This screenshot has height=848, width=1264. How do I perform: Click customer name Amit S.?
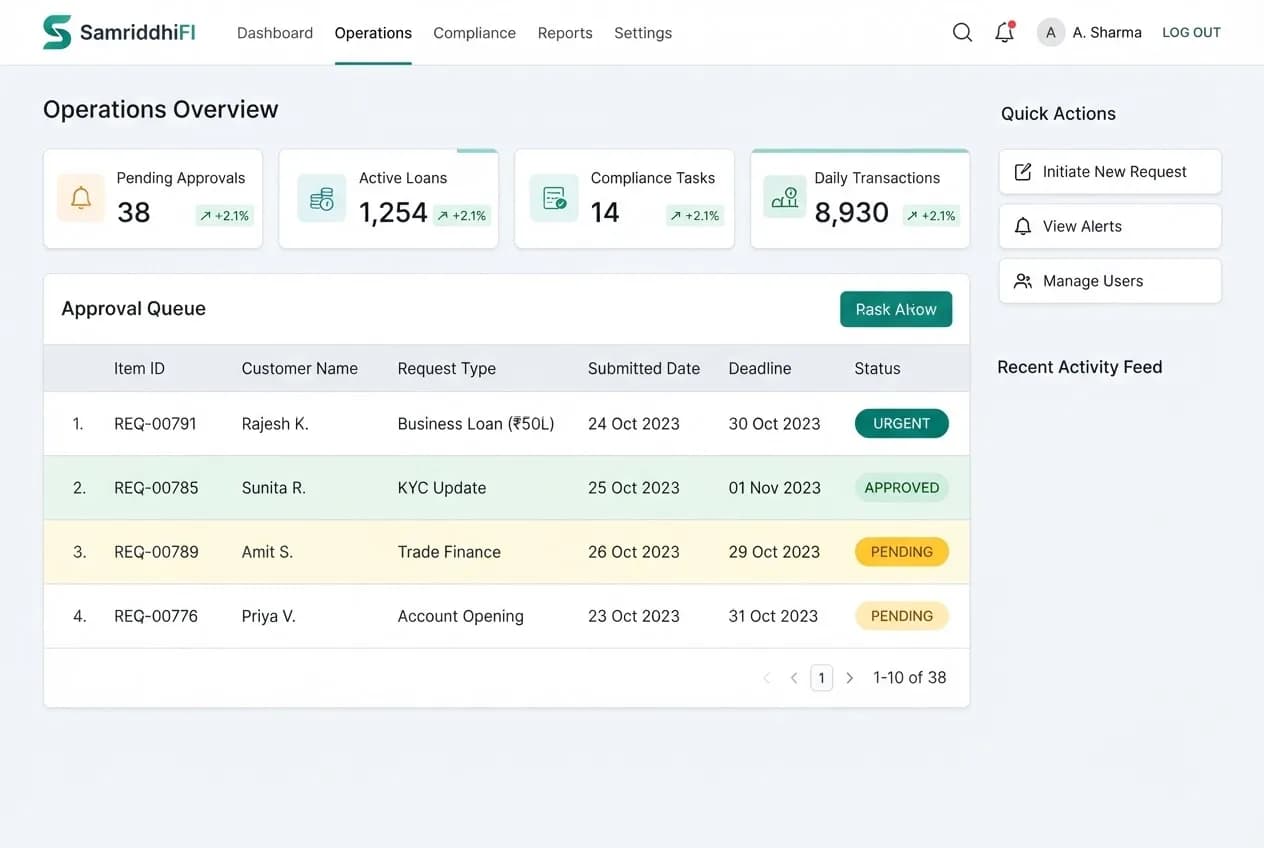267,552
